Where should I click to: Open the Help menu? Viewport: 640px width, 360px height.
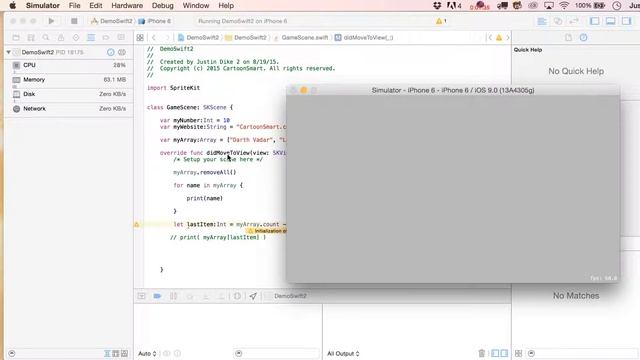coord(226,6)
